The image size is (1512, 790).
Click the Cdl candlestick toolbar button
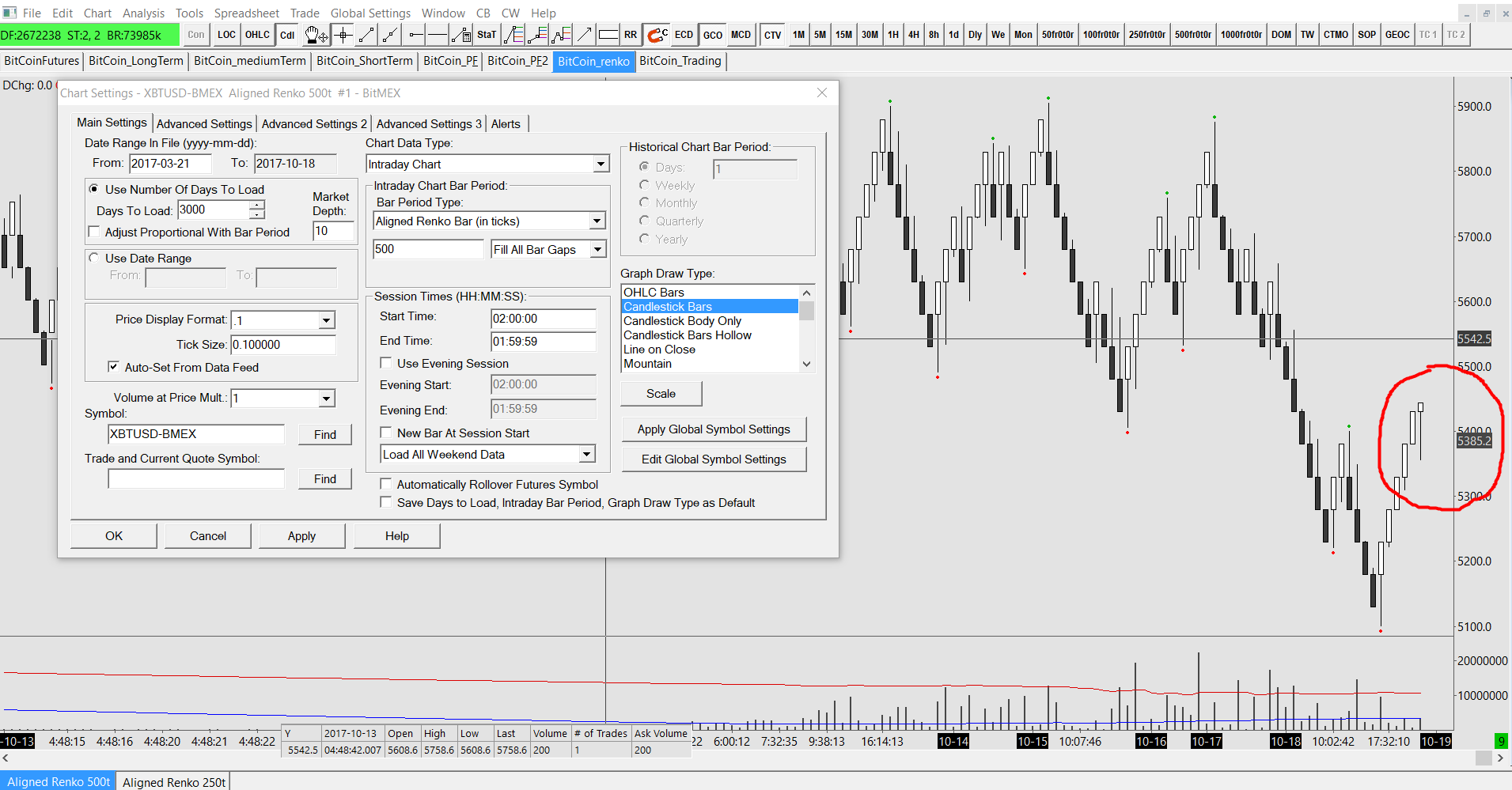pyautogui.click(x=287, y=35)
